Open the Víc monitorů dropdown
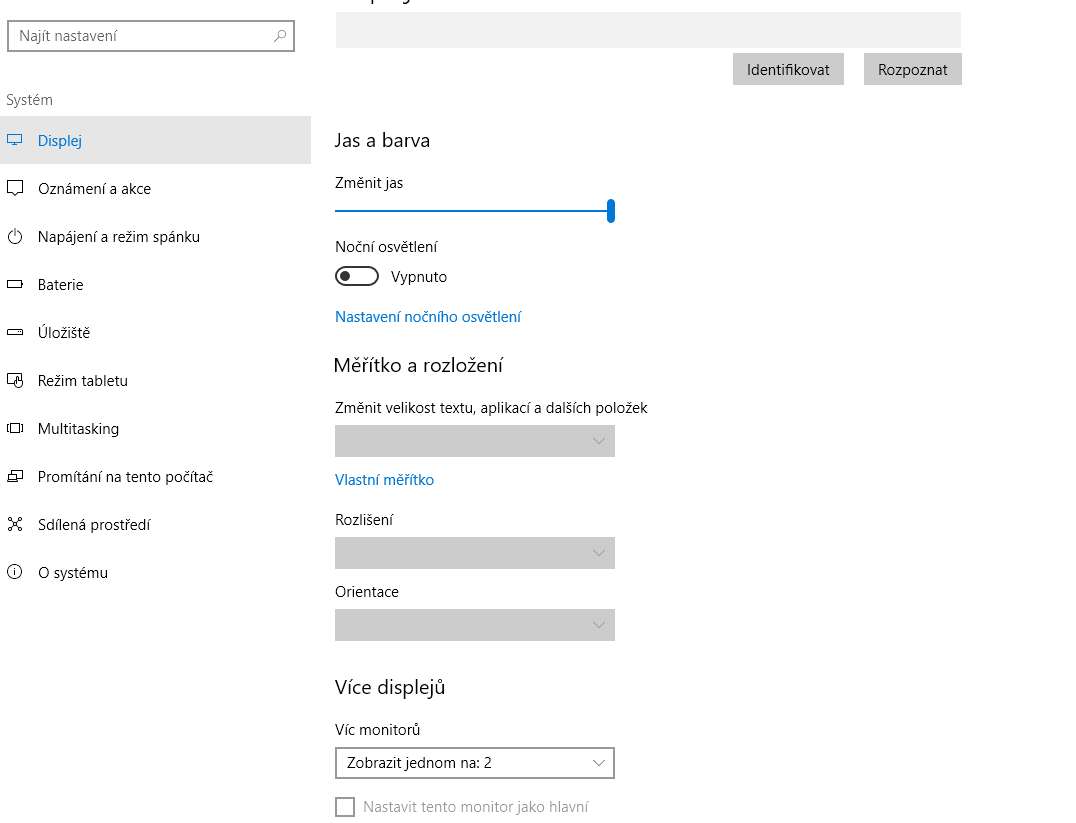 coord(474,763)
